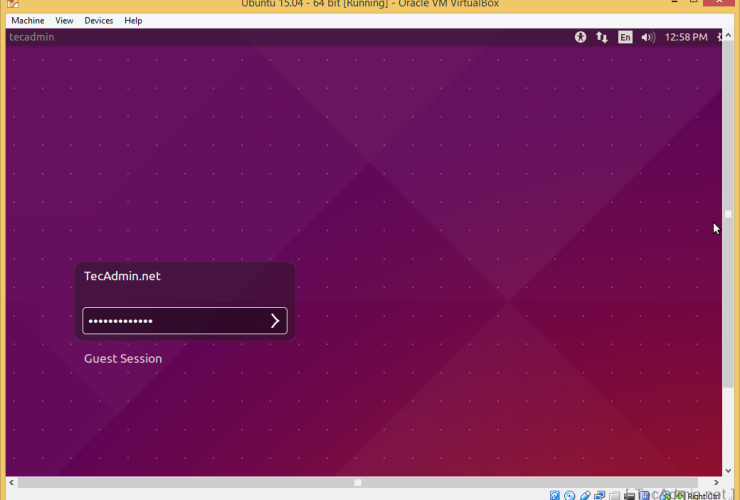The image size is (740, 500).
Task: Click the optical disc status icon
Action: pyautogui.click(x=570, y=495)
